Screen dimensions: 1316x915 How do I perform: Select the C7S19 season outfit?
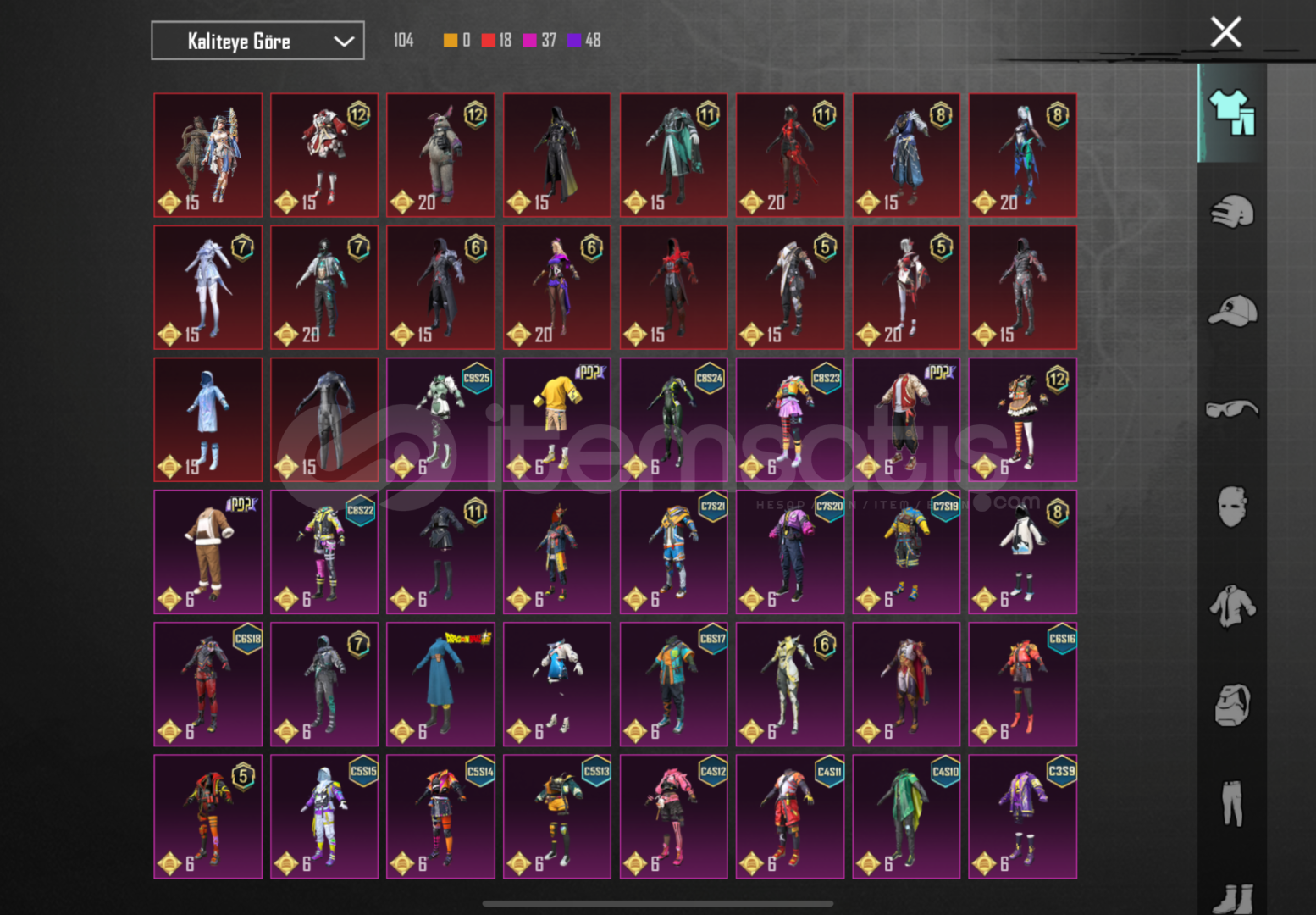point(906,552)
